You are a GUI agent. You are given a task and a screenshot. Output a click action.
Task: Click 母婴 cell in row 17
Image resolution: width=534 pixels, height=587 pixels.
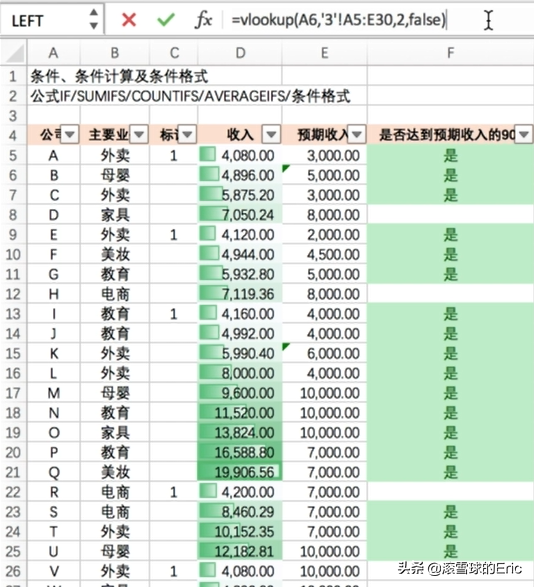coord(115,393)
